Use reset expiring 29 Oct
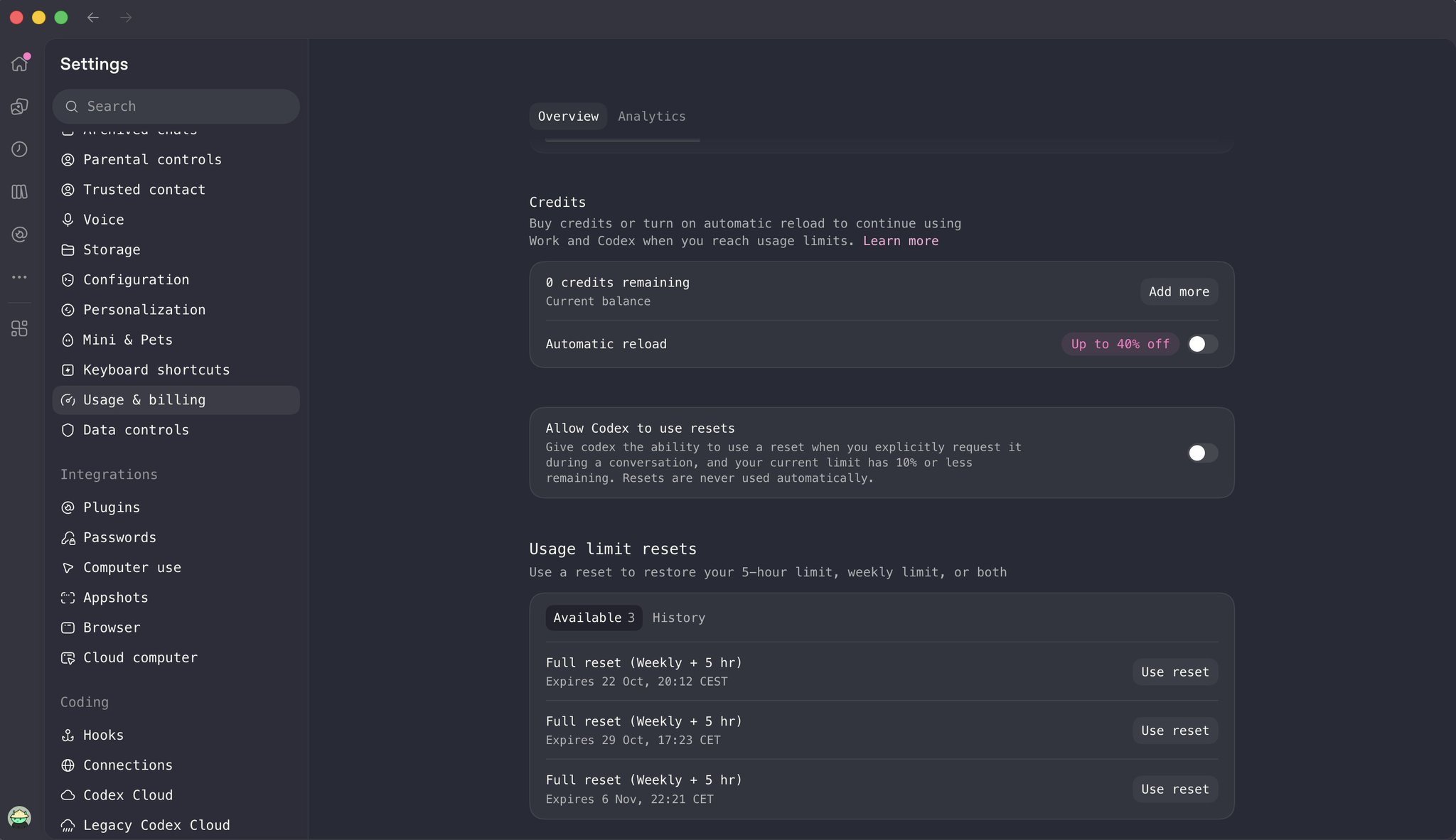 click(1174, 731)
